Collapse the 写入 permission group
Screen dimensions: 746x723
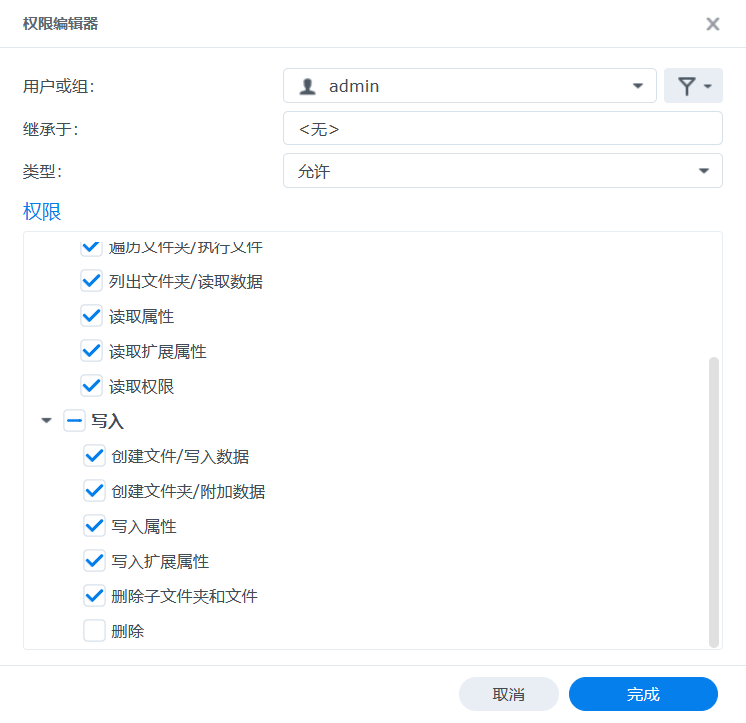[x=46, y=420]
